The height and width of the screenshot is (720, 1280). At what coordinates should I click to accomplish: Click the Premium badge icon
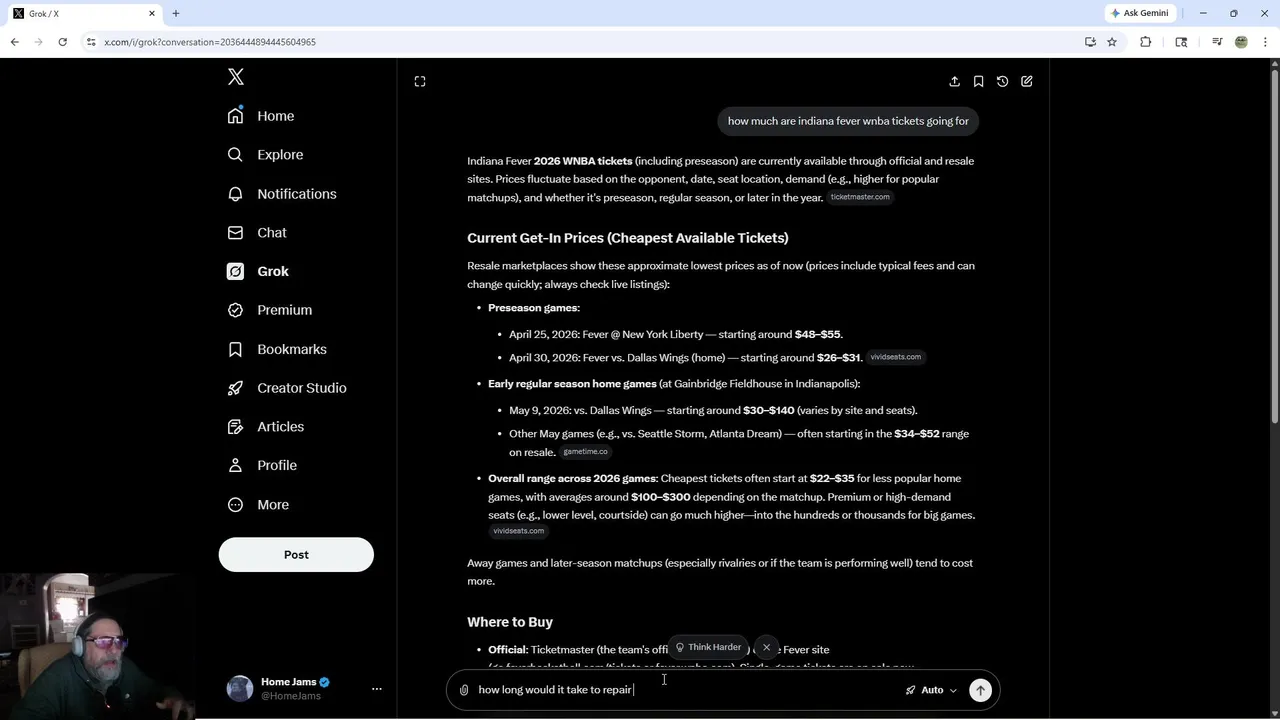click(235, 310)
